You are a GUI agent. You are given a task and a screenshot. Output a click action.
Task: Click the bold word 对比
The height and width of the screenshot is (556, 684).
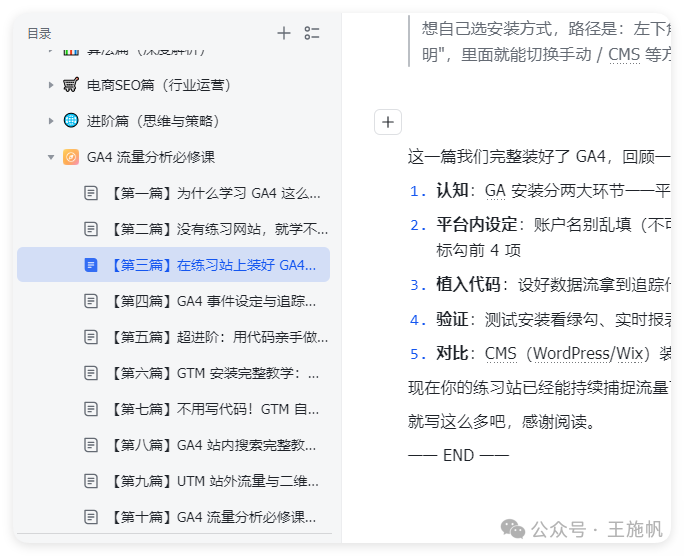tap(452, 353)
